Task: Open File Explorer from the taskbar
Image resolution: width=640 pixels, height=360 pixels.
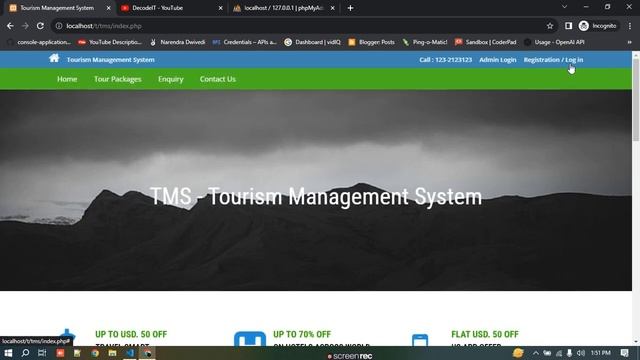Action: (x=112, y=353)
